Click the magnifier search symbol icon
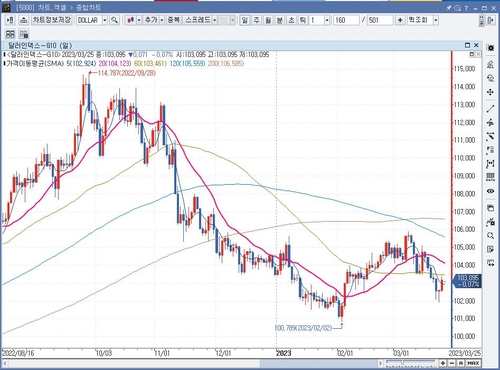This screenshot has height=370, width=500. tap(115, 20)
